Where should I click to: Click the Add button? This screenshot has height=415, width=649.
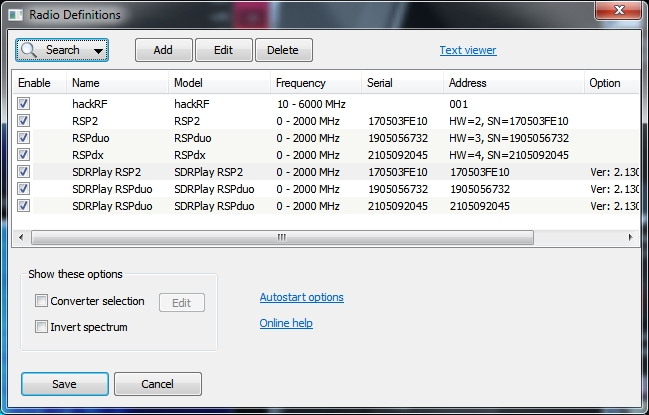point(163,50)
